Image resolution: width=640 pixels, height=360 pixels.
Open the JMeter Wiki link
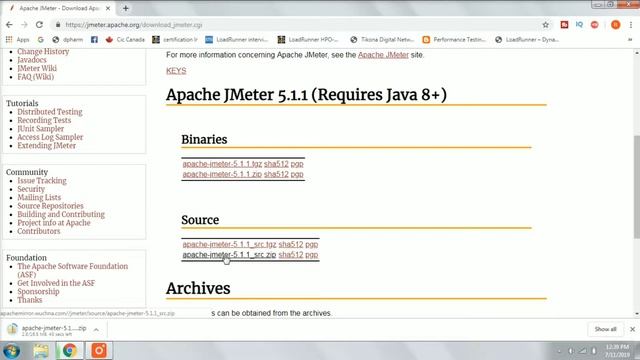(x=37, y=69)
